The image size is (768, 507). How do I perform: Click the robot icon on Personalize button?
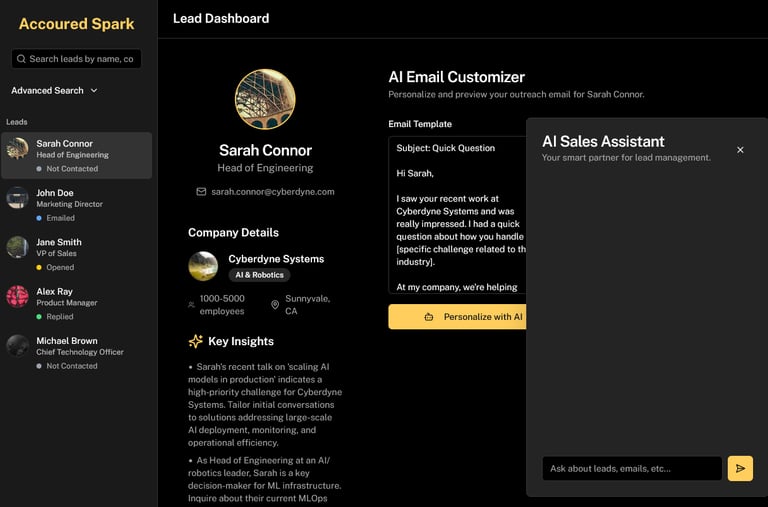(x=429, y=317)
